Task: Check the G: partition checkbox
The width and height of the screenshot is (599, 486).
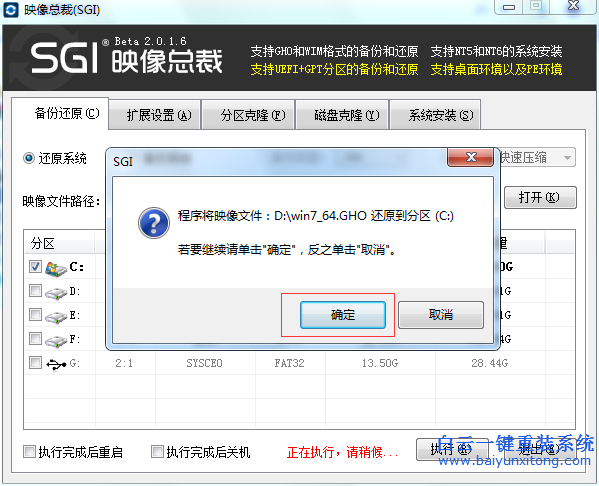Action: 35,362
